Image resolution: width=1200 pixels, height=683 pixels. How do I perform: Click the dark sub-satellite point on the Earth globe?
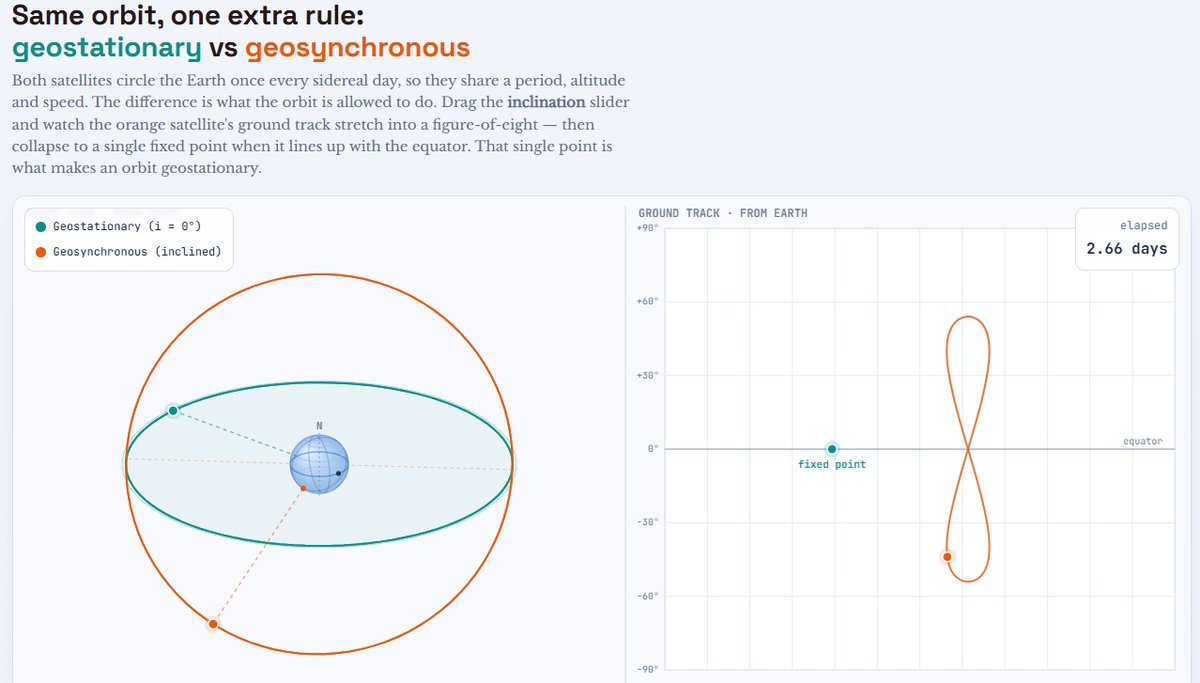(339, 473)
